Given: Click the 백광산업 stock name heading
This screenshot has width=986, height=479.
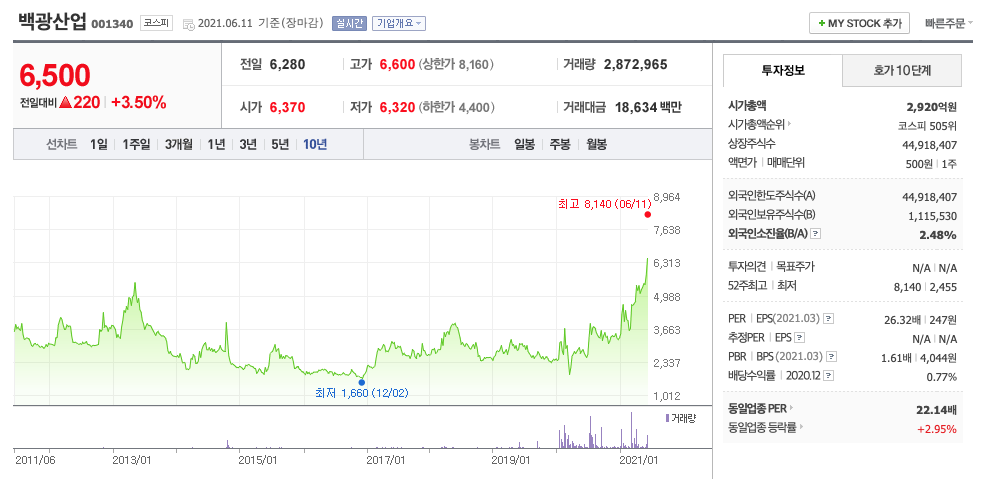Looking at the screenshot, I should coord(53,21).
